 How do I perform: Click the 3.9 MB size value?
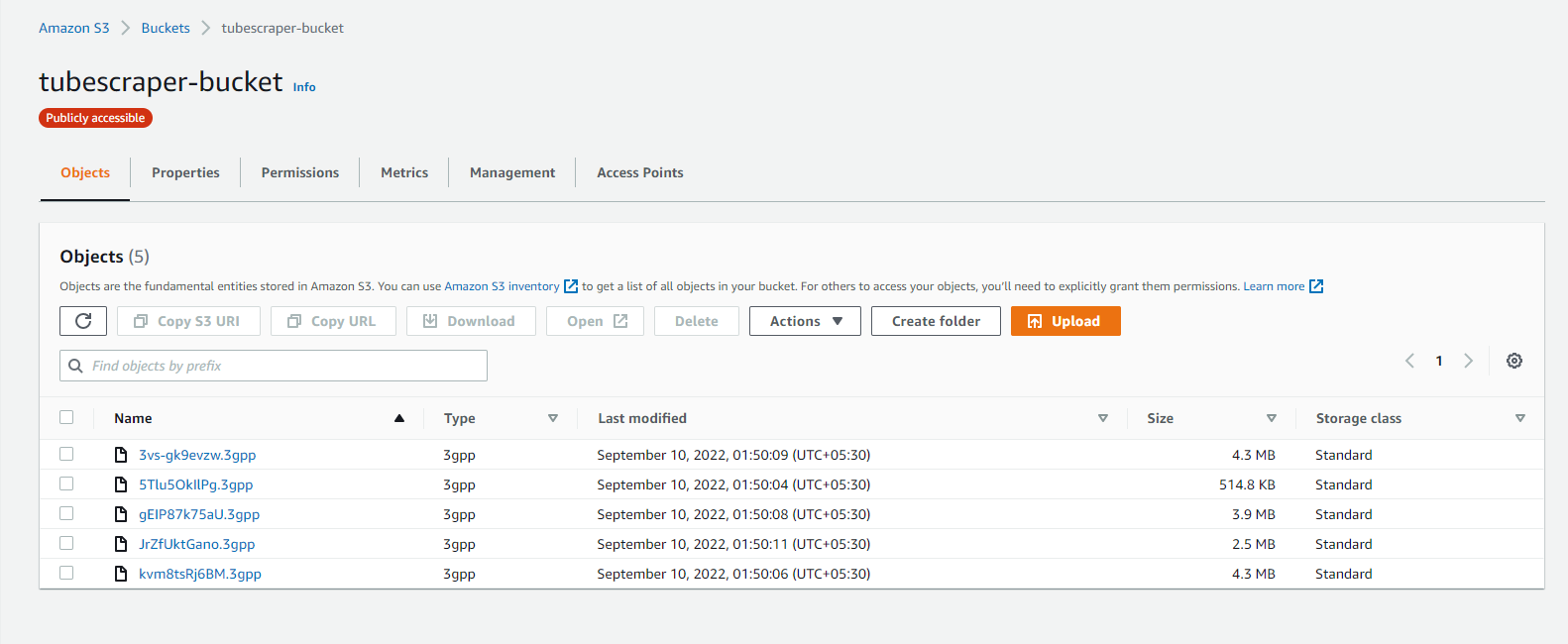click(1254, 514)
